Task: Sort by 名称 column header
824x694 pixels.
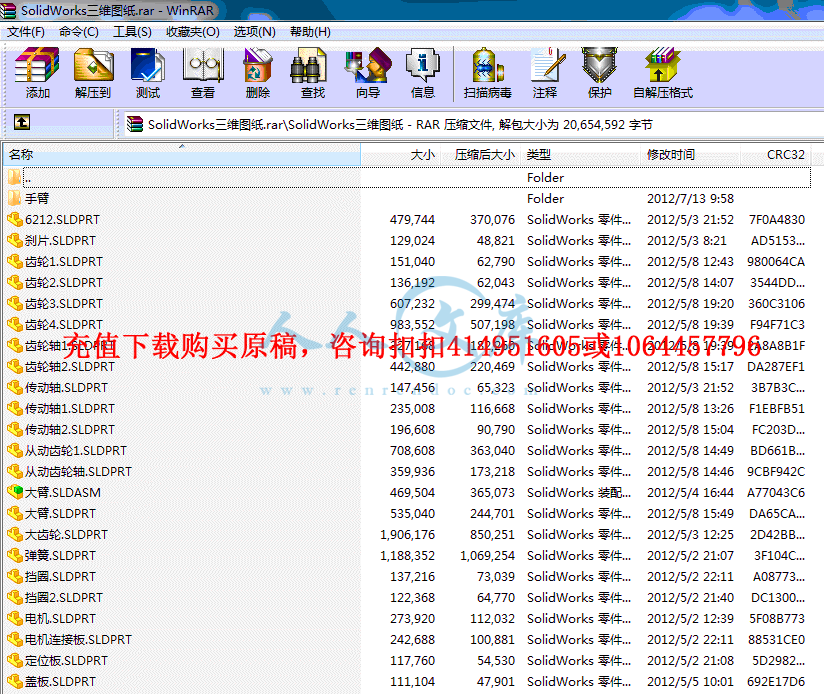Action: (x=182, y=154)
